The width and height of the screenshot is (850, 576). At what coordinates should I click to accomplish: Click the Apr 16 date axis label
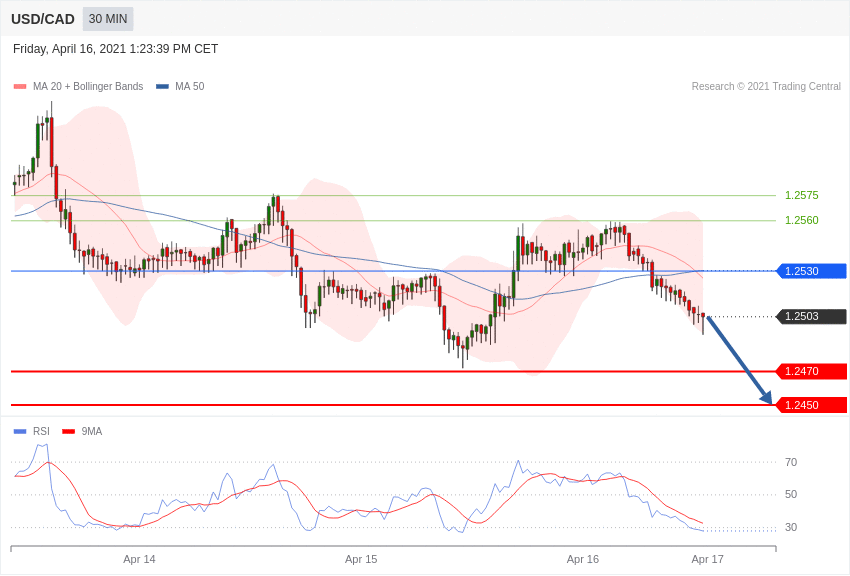[583, 559]
